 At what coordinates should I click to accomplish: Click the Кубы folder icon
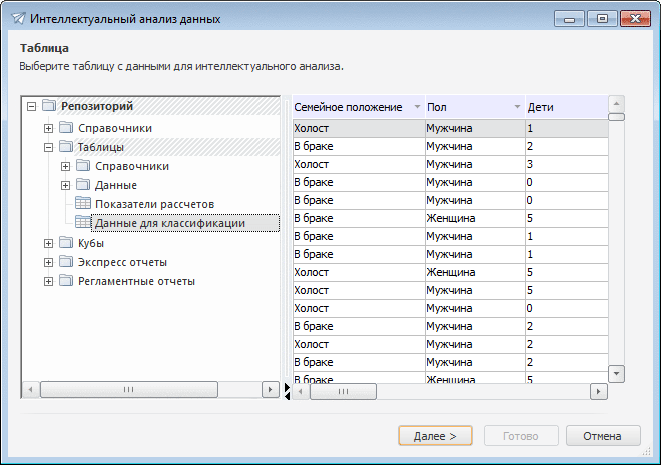pyautogui.click(x=66, y=243)
